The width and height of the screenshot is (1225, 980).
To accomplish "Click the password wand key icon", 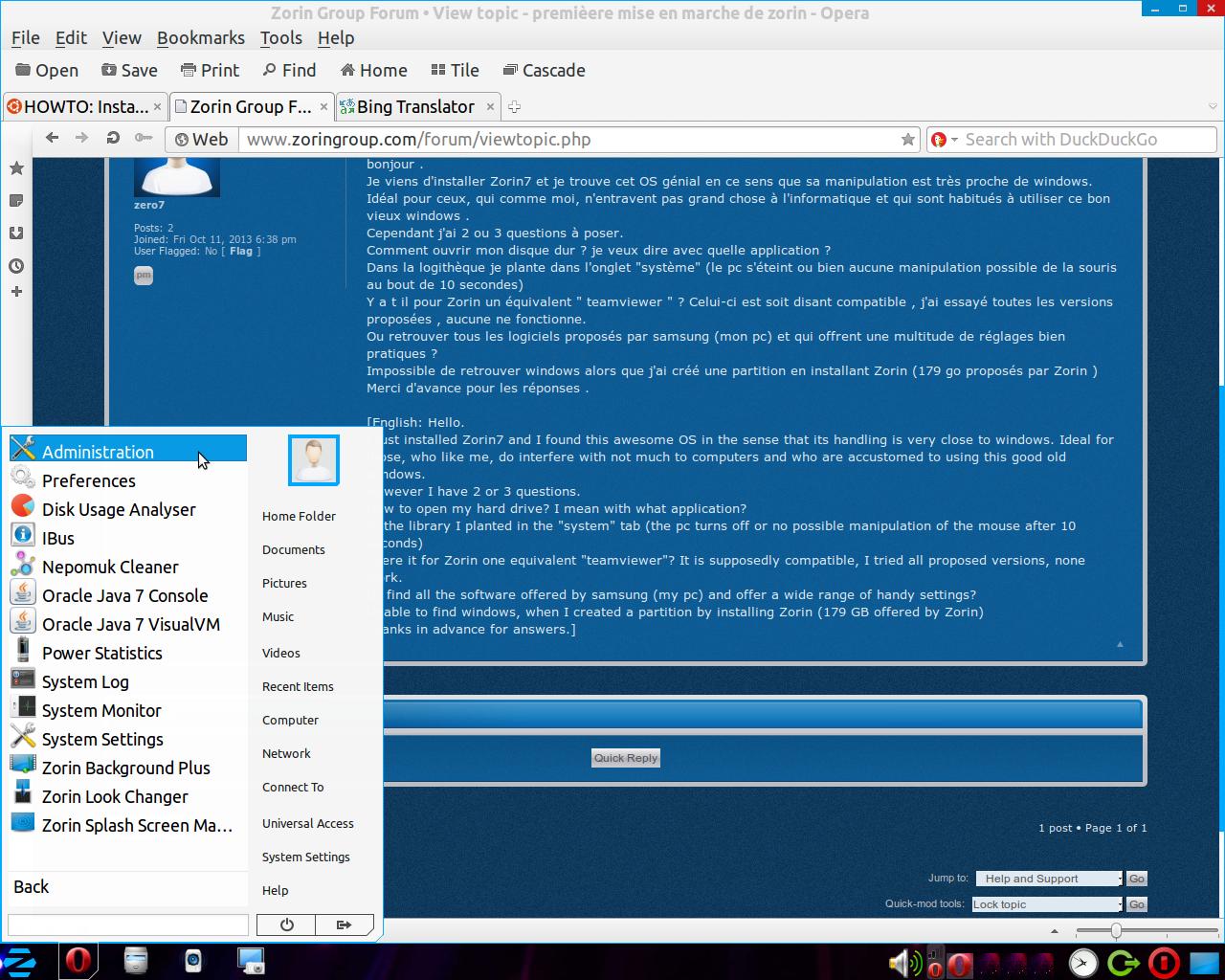I will [144, 139].
